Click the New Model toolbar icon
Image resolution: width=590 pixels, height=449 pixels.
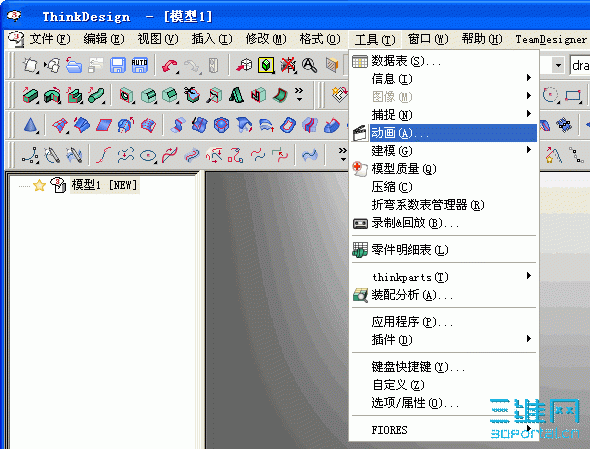pos(30,65)
